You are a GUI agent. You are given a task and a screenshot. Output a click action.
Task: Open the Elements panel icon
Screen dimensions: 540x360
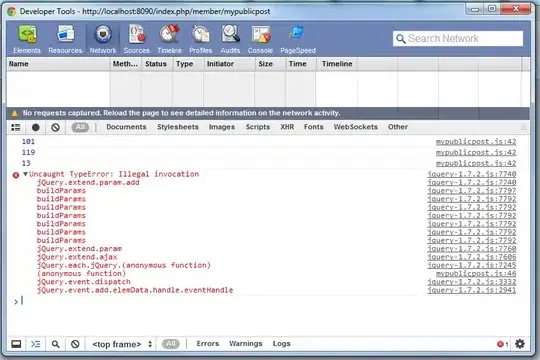[27, 35]
